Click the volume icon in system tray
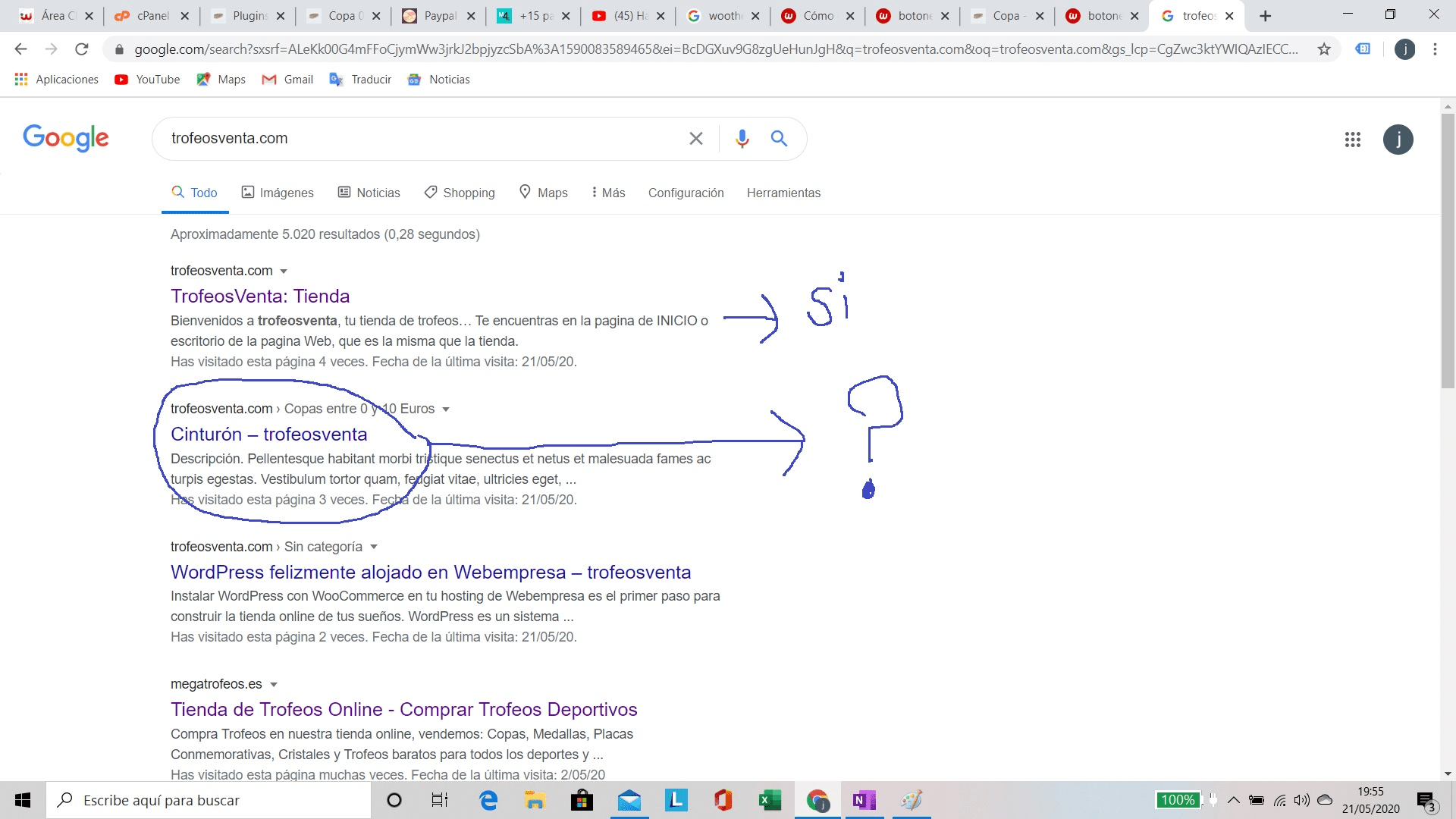Screen dimensions: 1456x819 tap(1301, 800)
